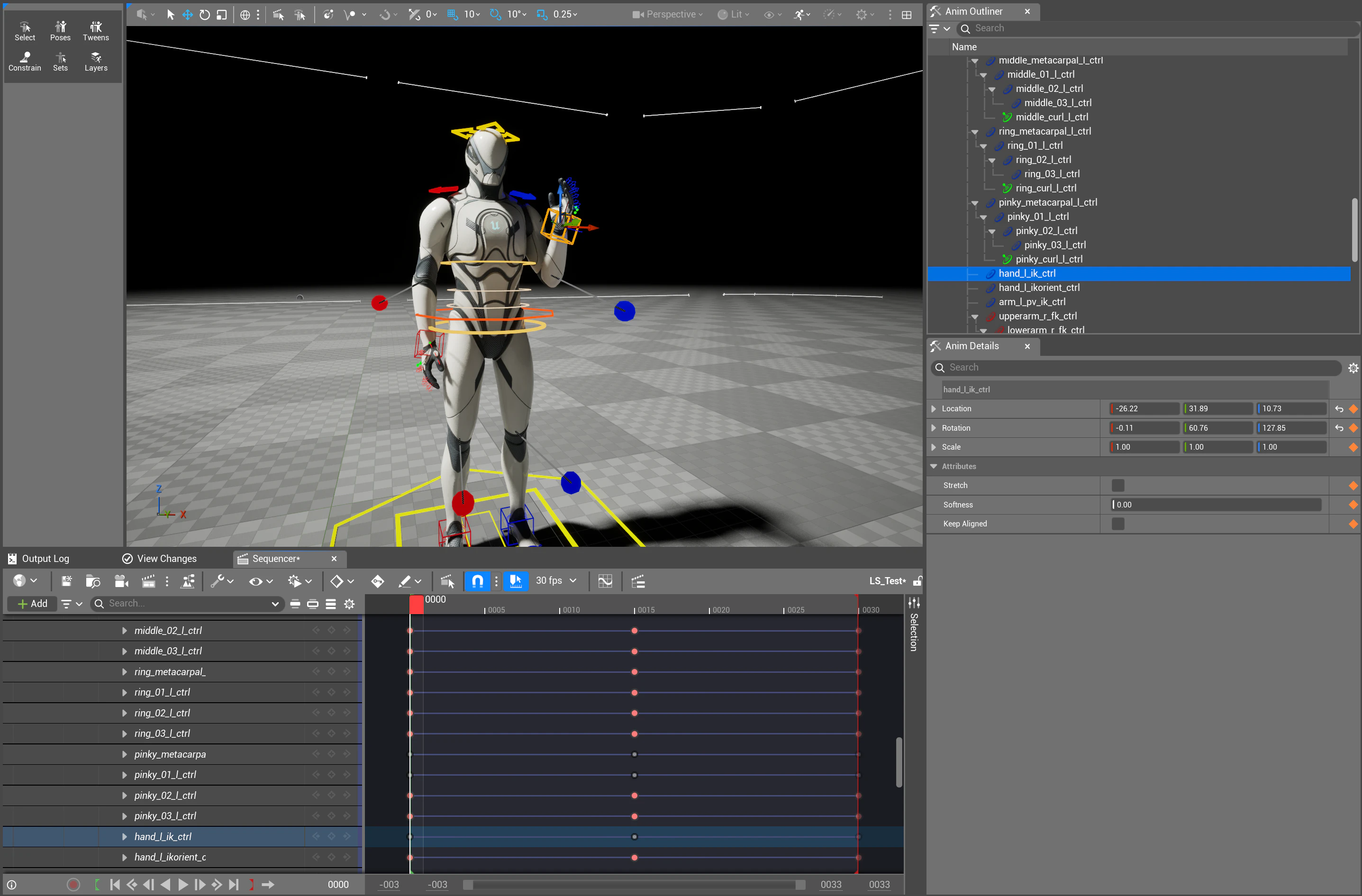Collapse ring_metacarpal_l_ctrl in Anim Outliner

[974, 132]
